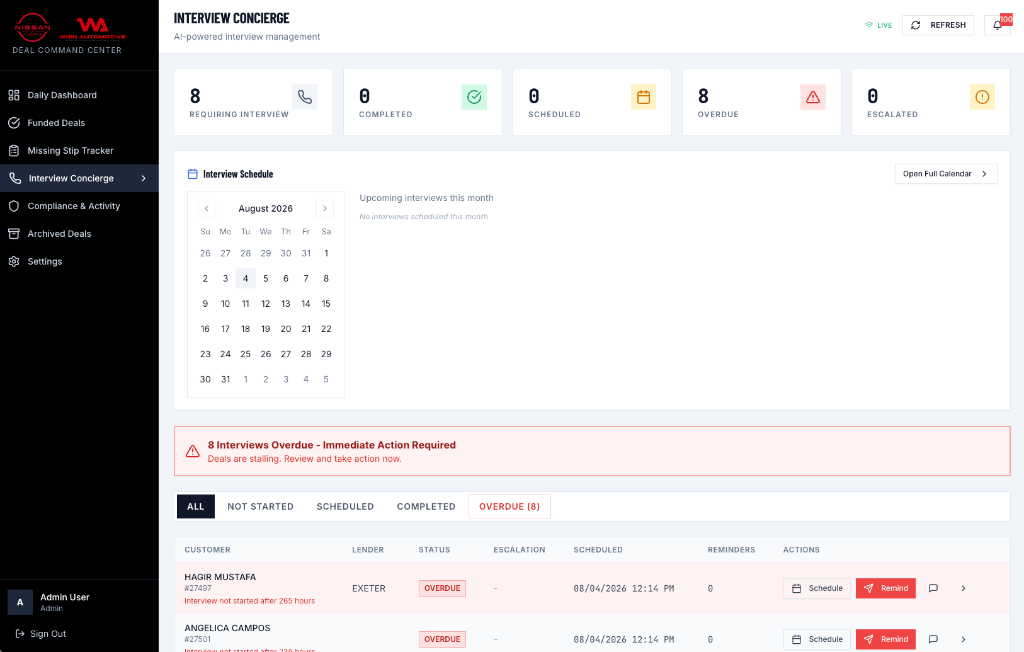Open Archived Deals in the sidebar
1024x652 pixels.
tap(79, 234)
